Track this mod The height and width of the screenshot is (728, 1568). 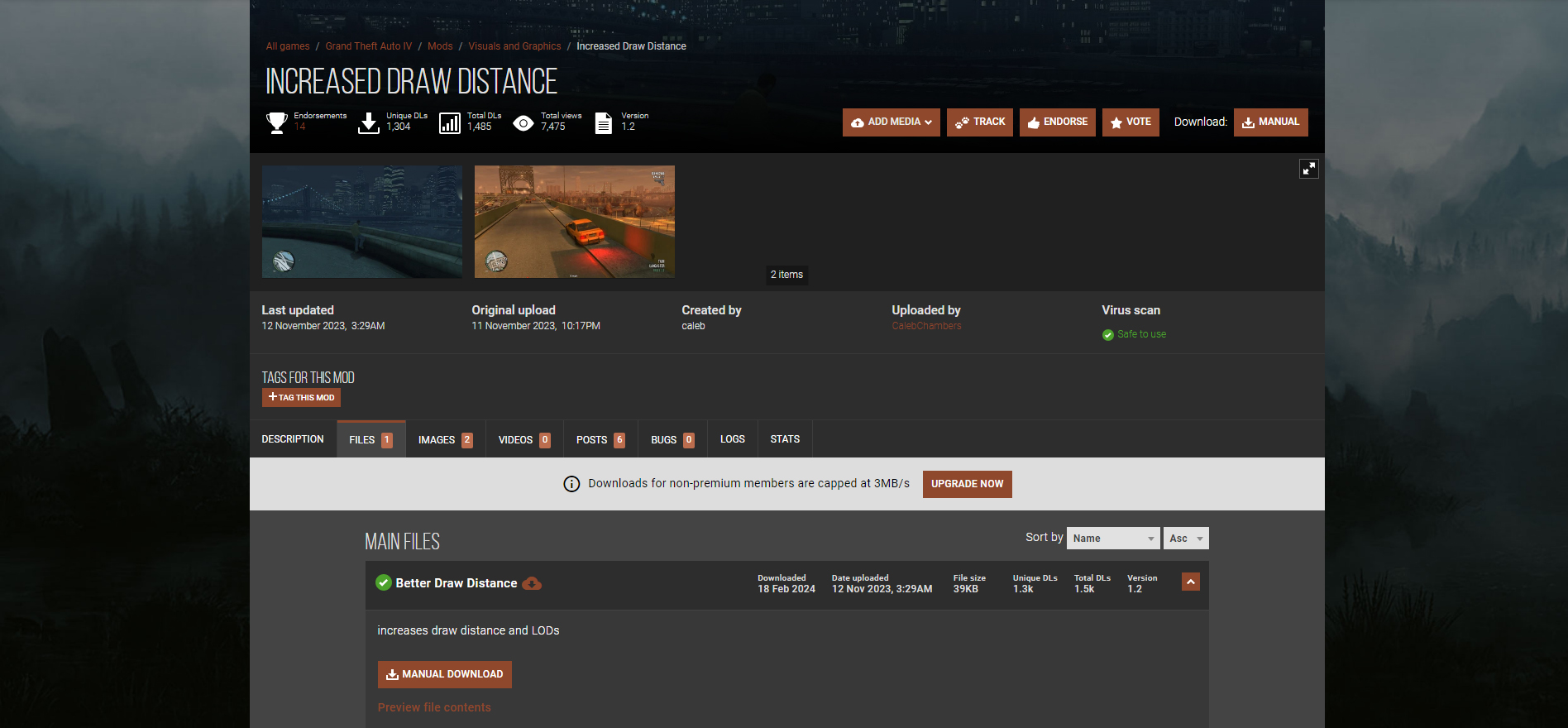(980, 122)
